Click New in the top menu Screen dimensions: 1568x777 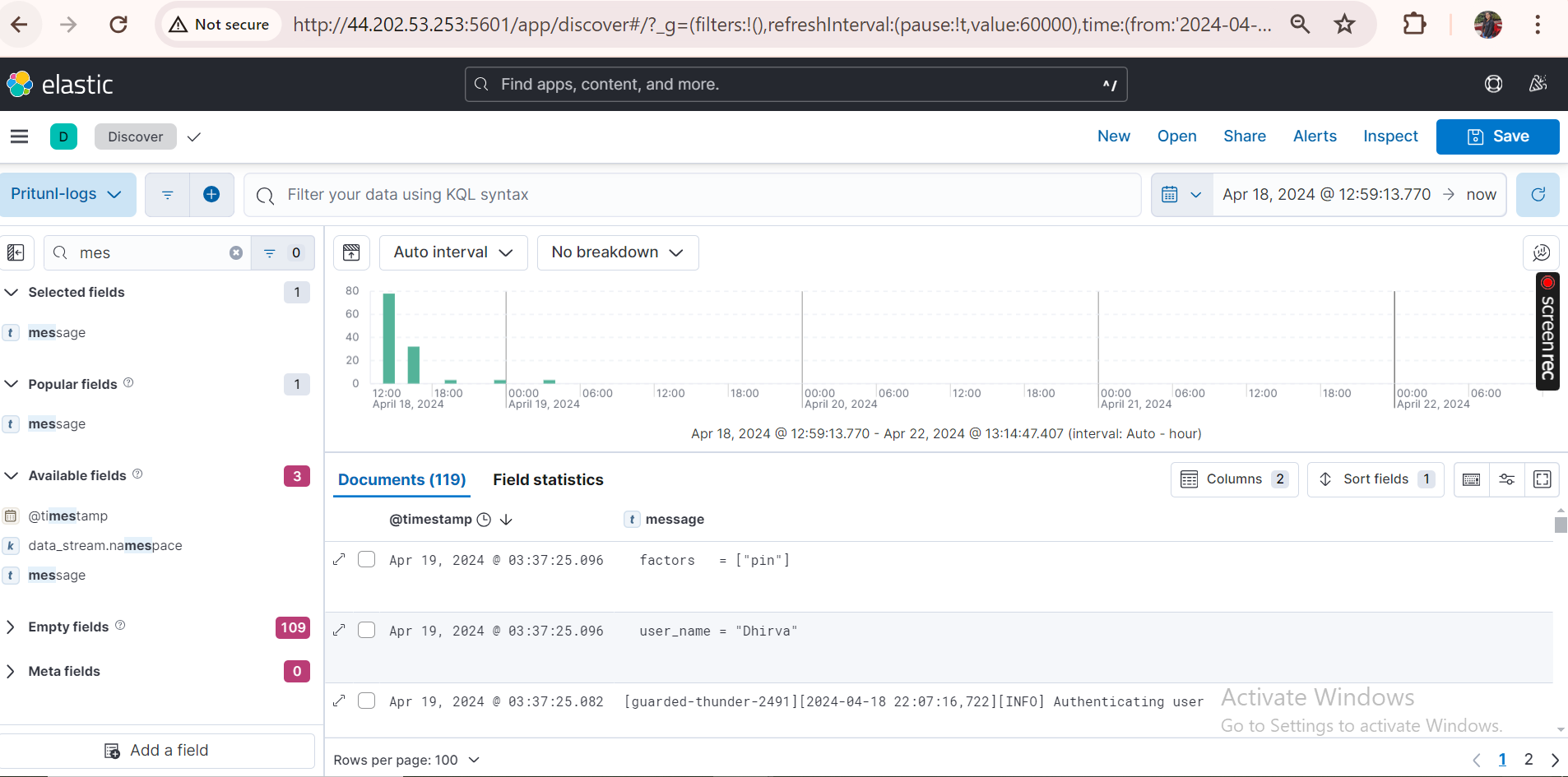click(1114, 136)
